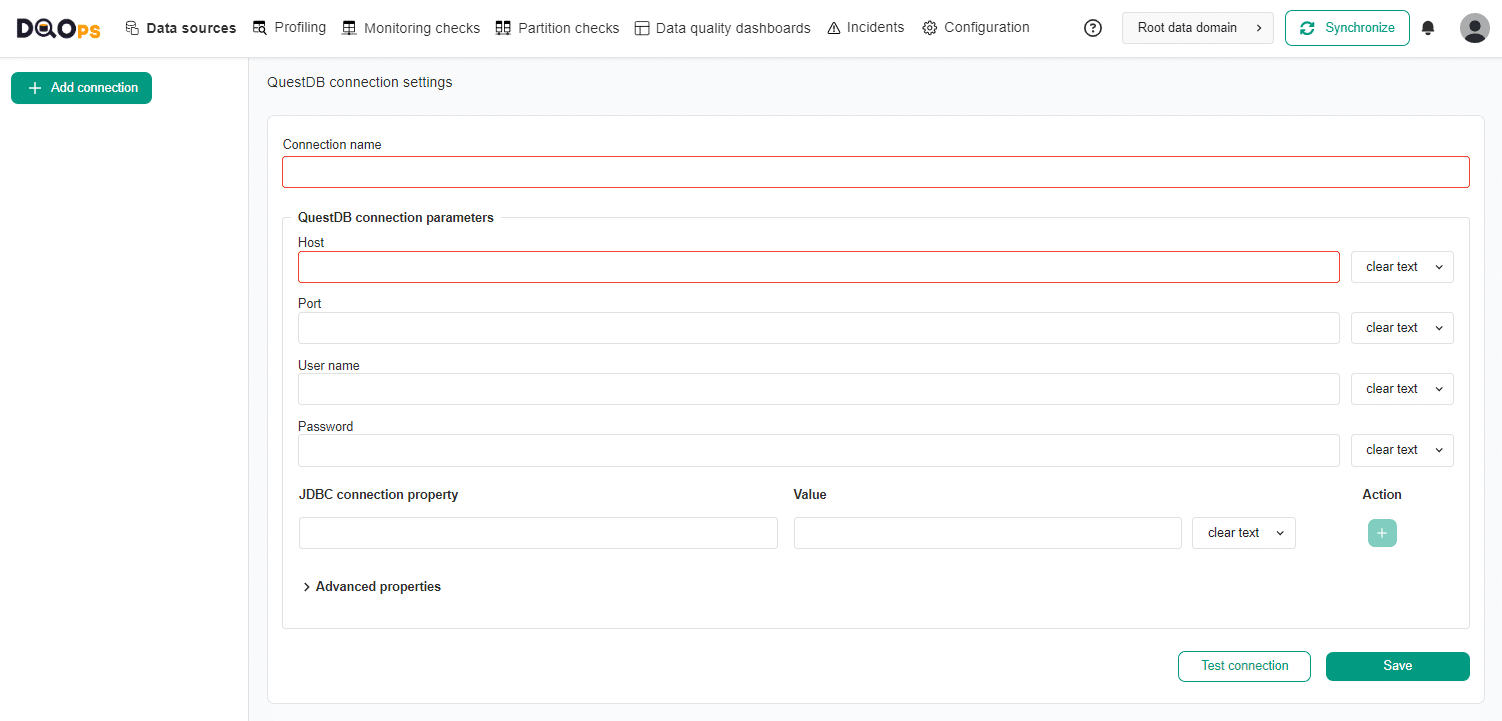The image size is (1502, 721).
Task: Click the Synchronize button
Action: 1347,28
